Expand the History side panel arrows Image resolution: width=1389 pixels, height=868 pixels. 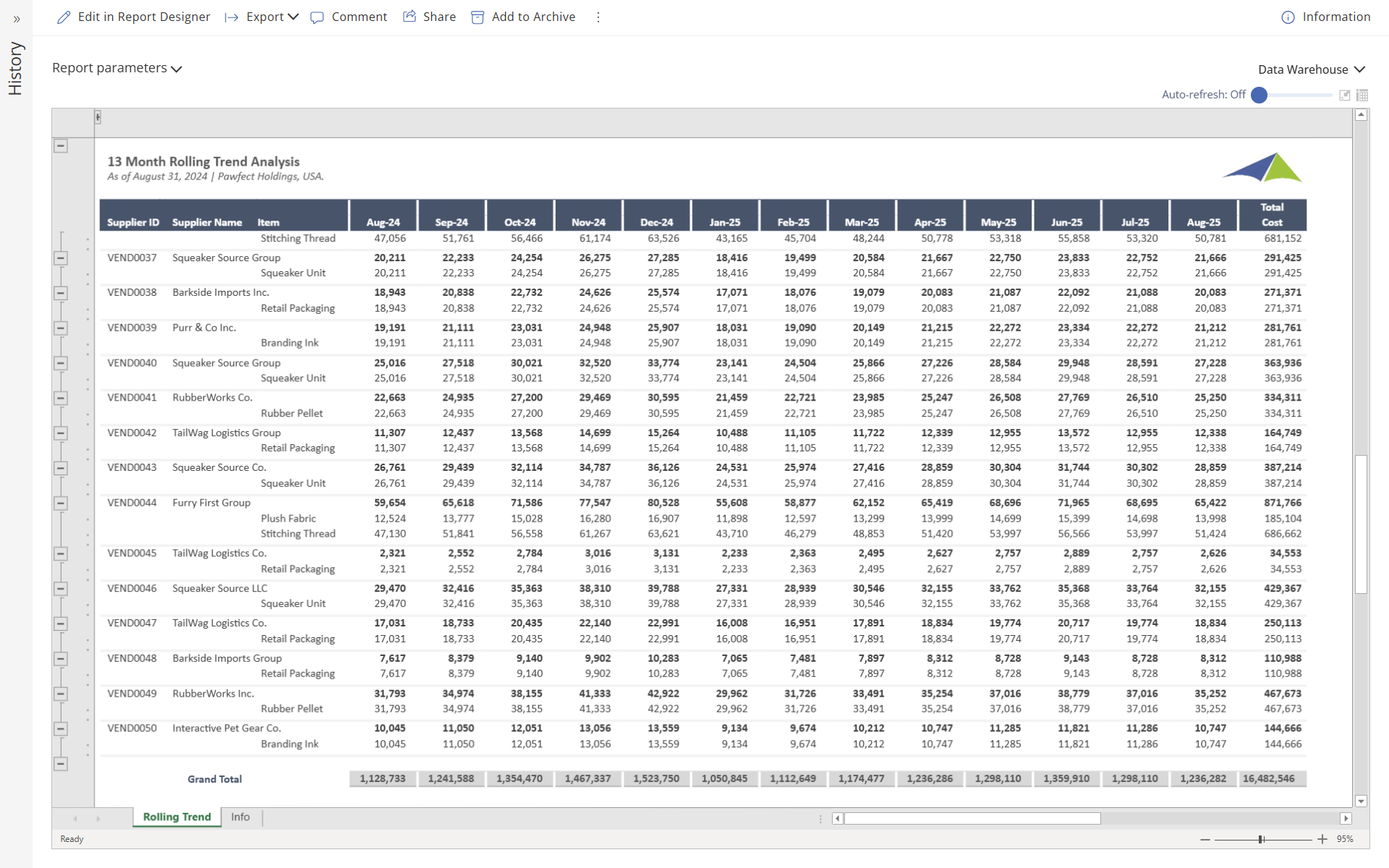coord(17,20)
